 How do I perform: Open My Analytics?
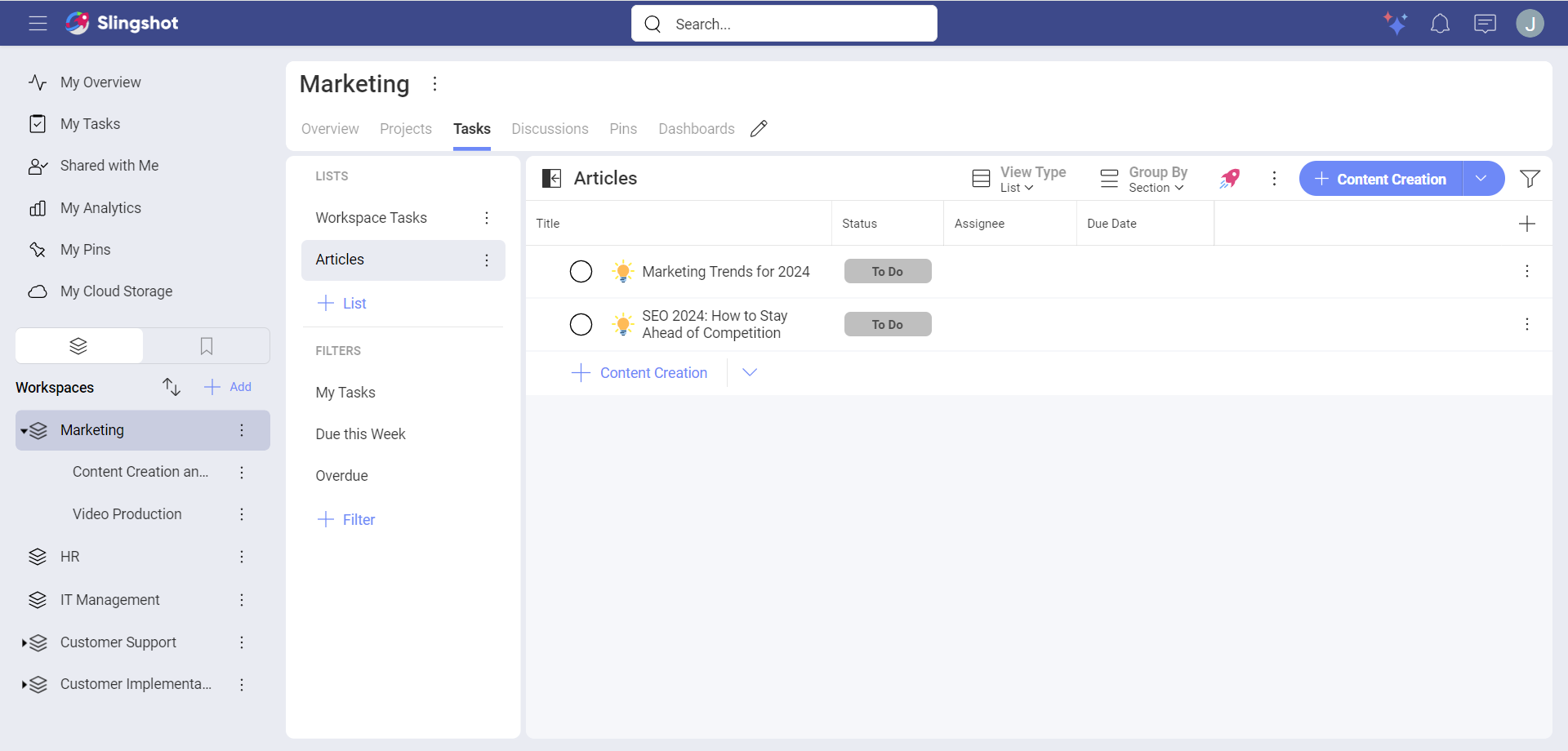[100, 208]
